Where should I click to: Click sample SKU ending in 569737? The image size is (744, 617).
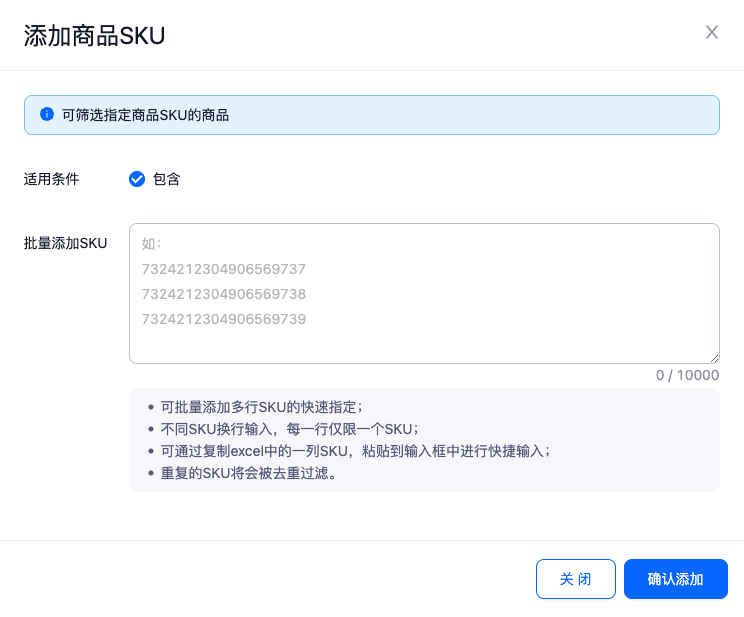[x=224, y=268]
